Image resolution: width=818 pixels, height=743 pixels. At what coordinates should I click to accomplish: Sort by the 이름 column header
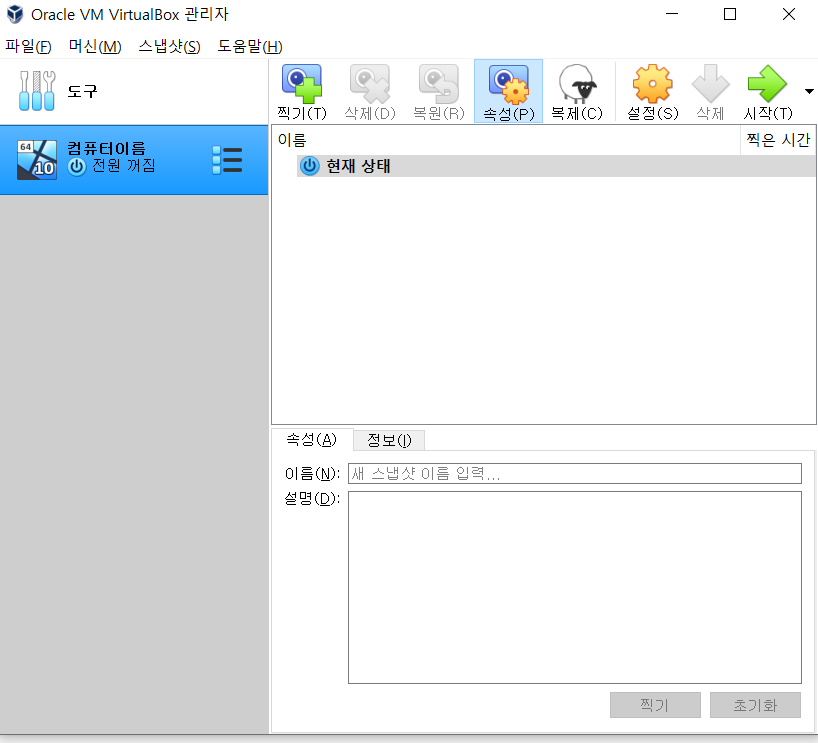pos(506,140)
